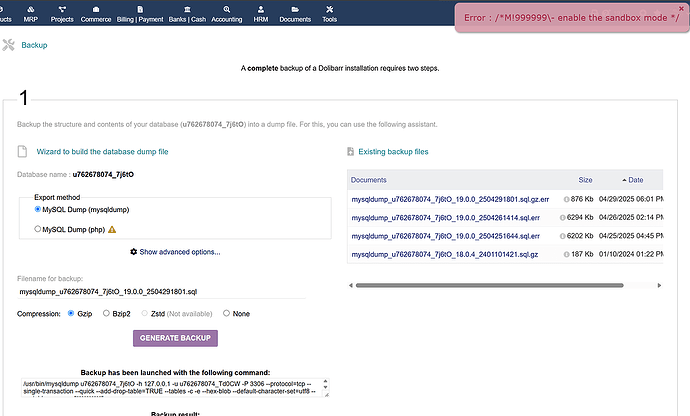Open mysqldump 2504251644.sql.err backup file
Image resolution: width=690 pixels, height=416 pixels.
click(445, 236)
